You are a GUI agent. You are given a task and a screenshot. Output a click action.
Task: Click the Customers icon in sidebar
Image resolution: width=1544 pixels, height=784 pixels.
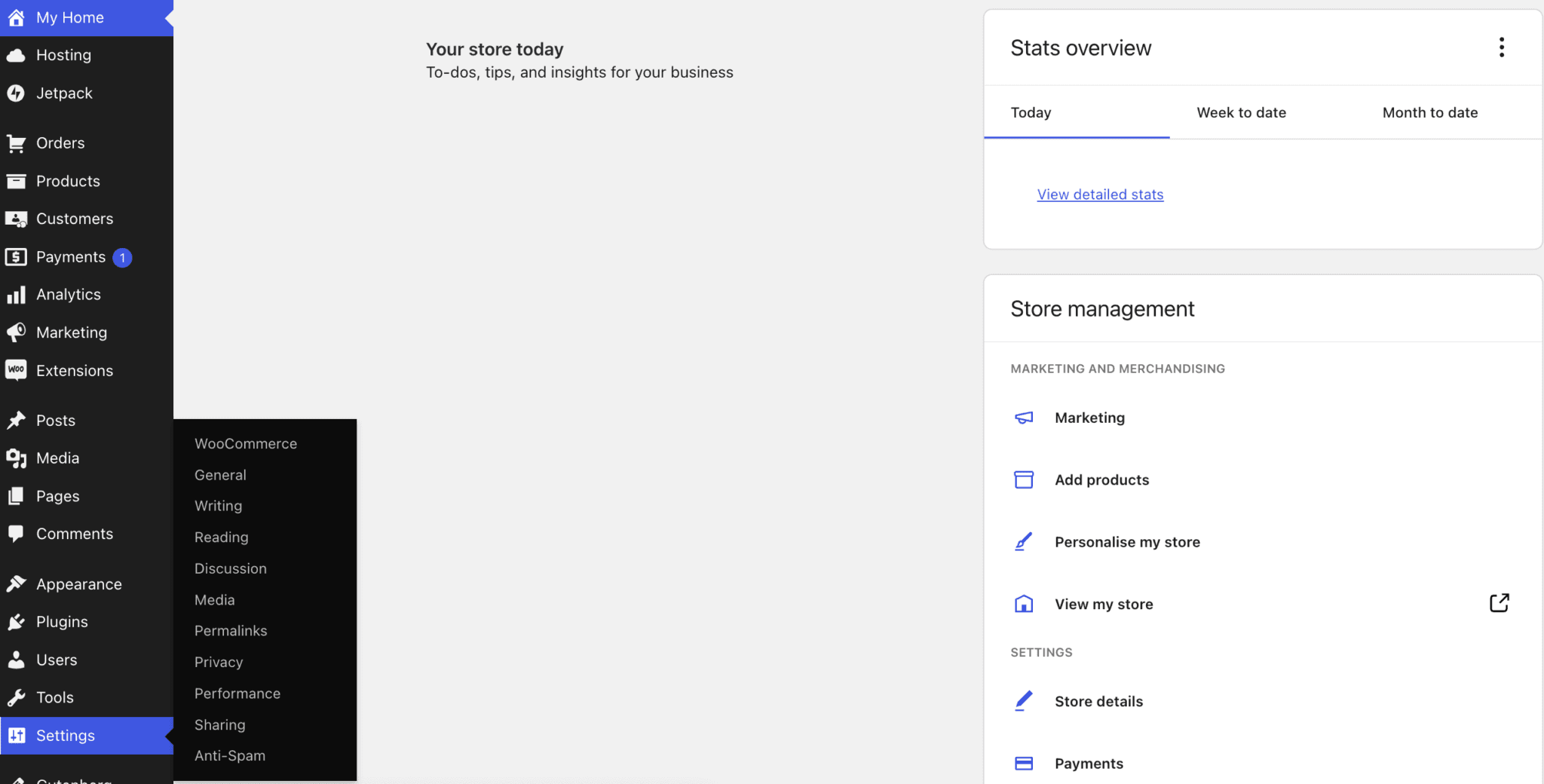point(16,219)
